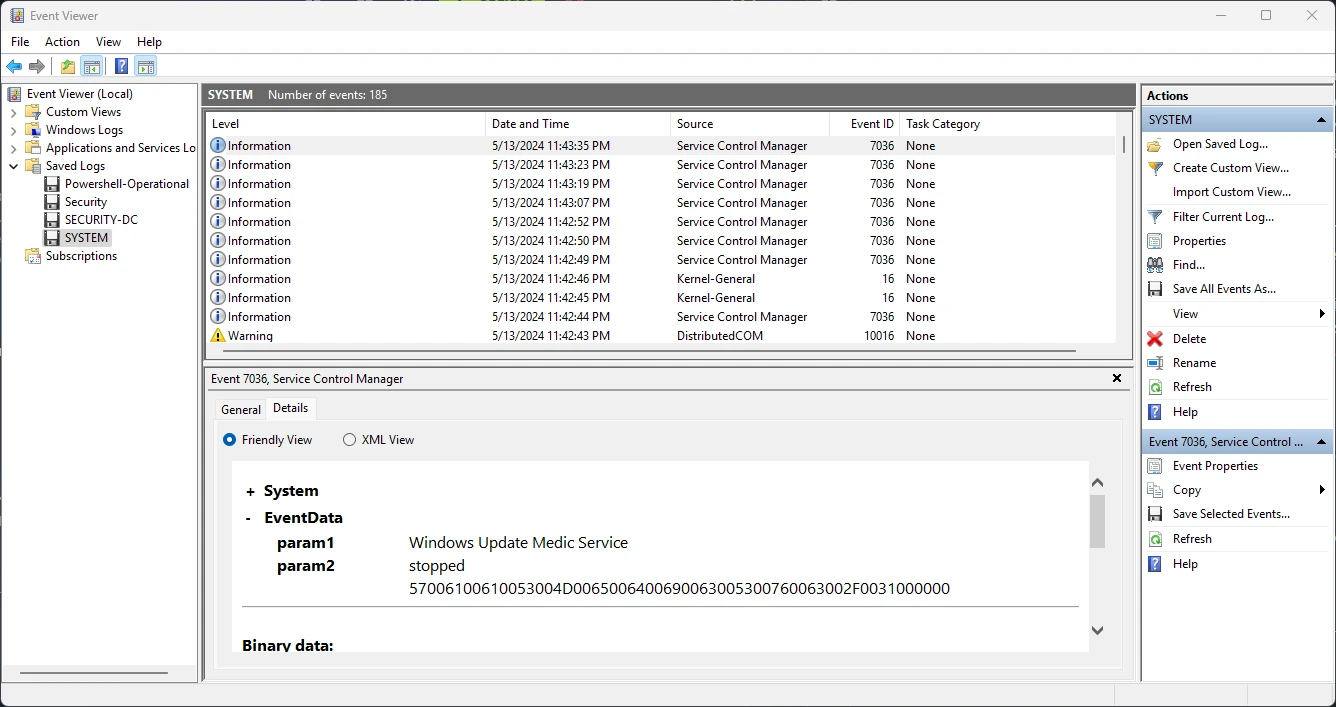The image size is (1336, 707).
Task: Click the Forward arrow toolbar icon
Action: [x=37, y=67]
